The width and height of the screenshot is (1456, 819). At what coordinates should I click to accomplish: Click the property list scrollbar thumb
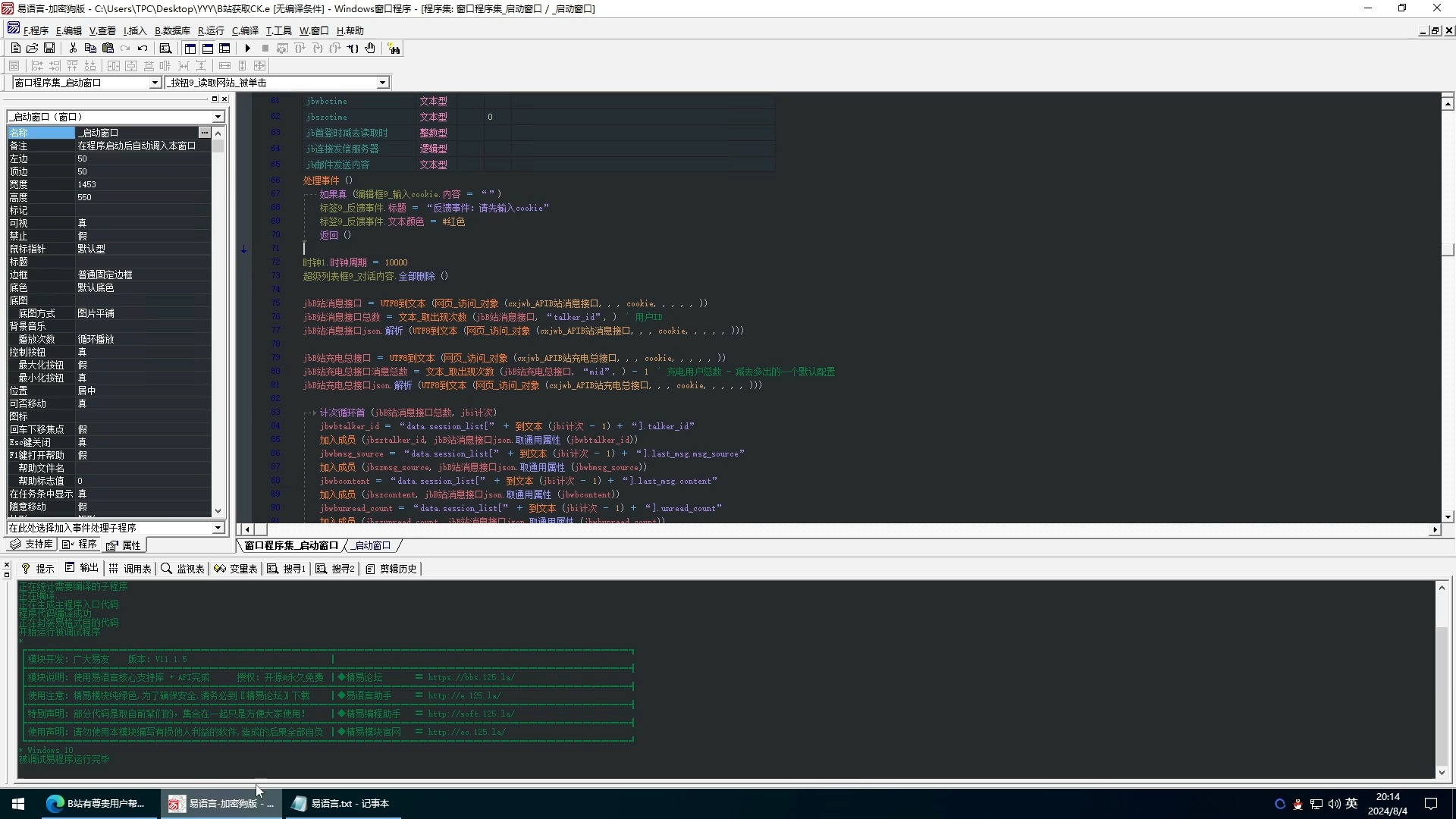[218, 146]
